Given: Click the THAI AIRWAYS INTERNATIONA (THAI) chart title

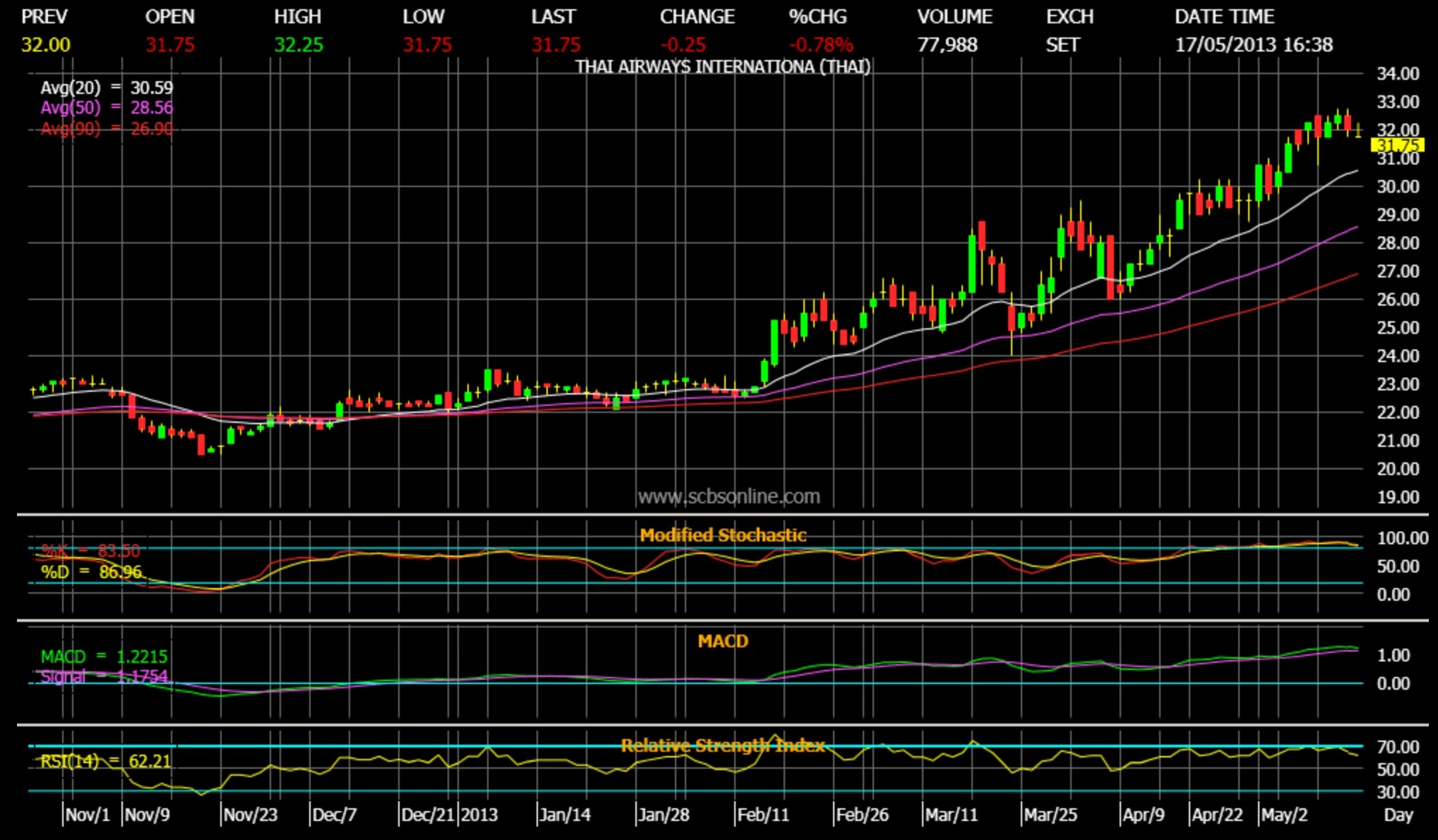Looking at the screenshot, I should (x=723, y=67).
